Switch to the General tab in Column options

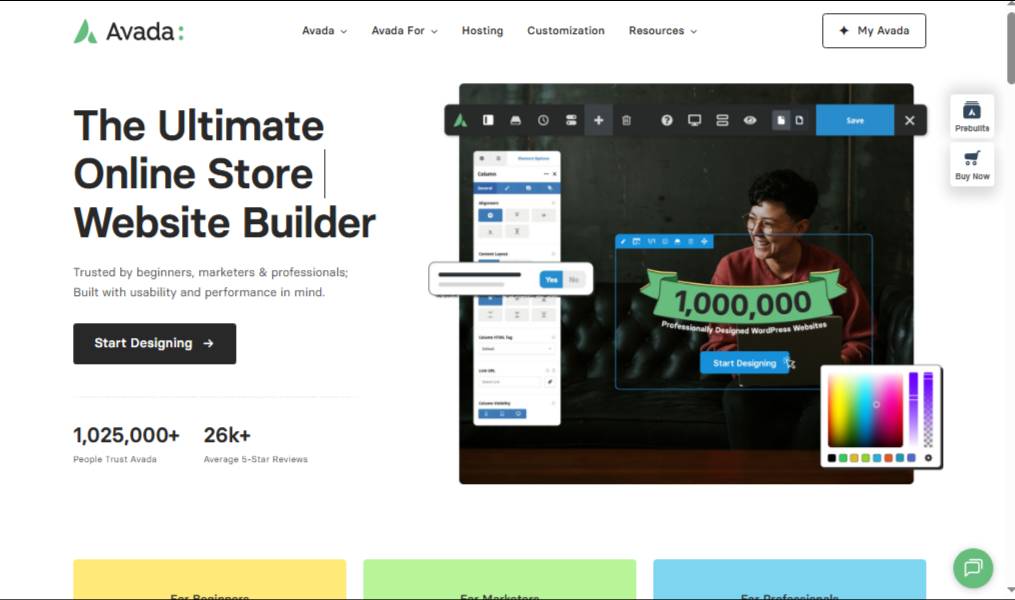tap(487, 188)
